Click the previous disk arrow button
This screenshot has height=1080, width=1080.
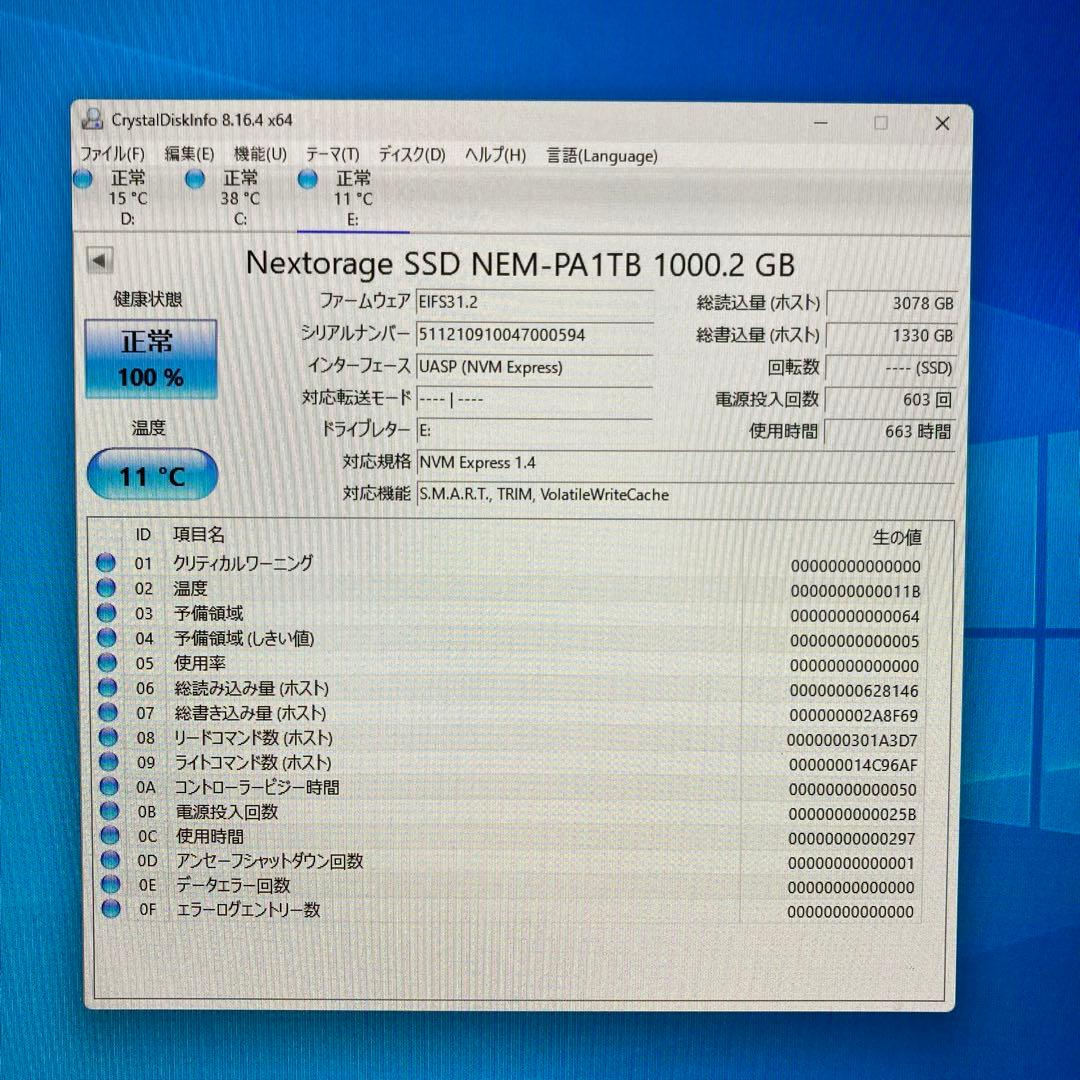point(98,262)
